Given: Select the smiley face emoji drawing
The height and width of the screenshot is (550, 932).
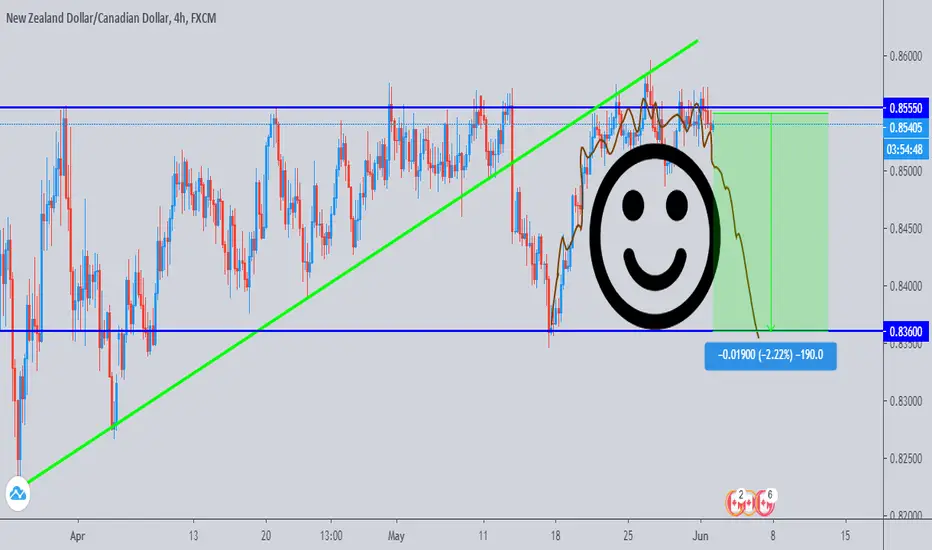Looking at the screenshot, I should [655, 237].
